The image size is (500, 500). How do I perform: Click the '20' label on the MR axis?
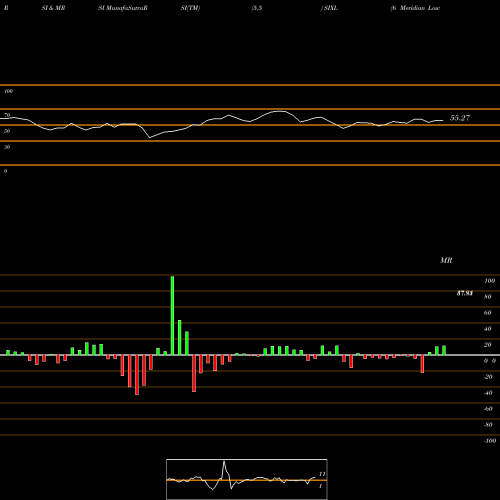click(x=487, y=345)
